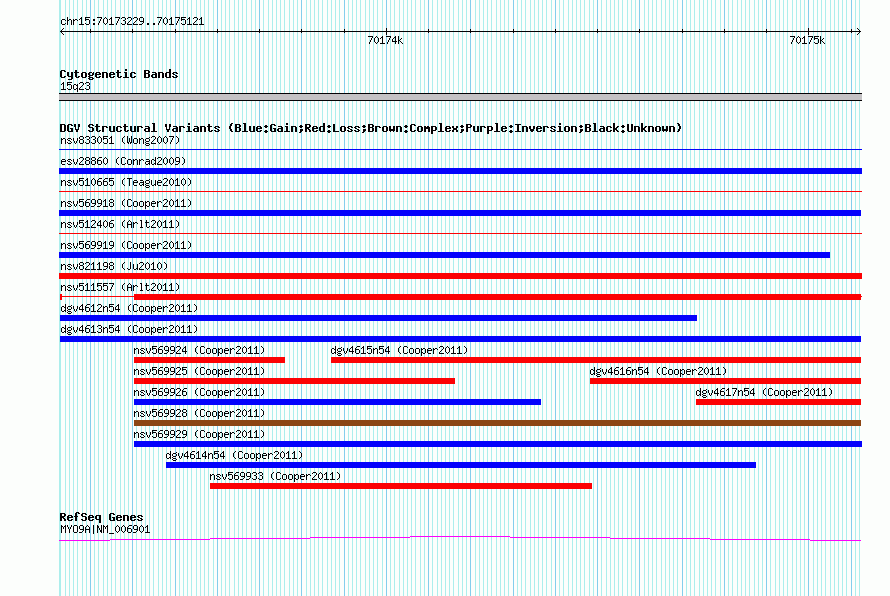The image size is (890, 596).
Task: Click the 70175k ruler tick label
Action: 807,40
